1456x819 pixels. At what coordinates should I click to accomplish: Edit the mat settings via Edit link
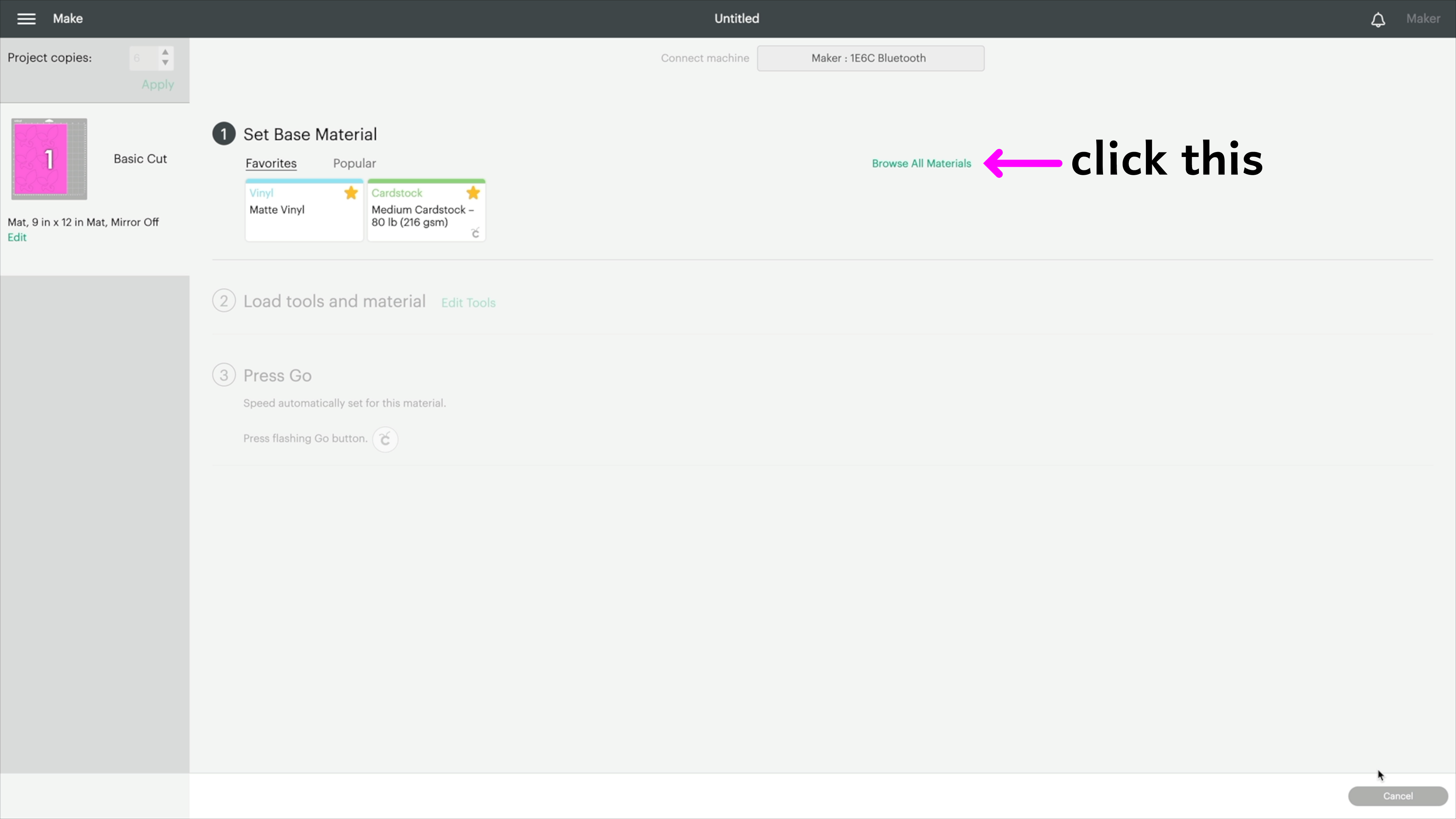(16, 237)
